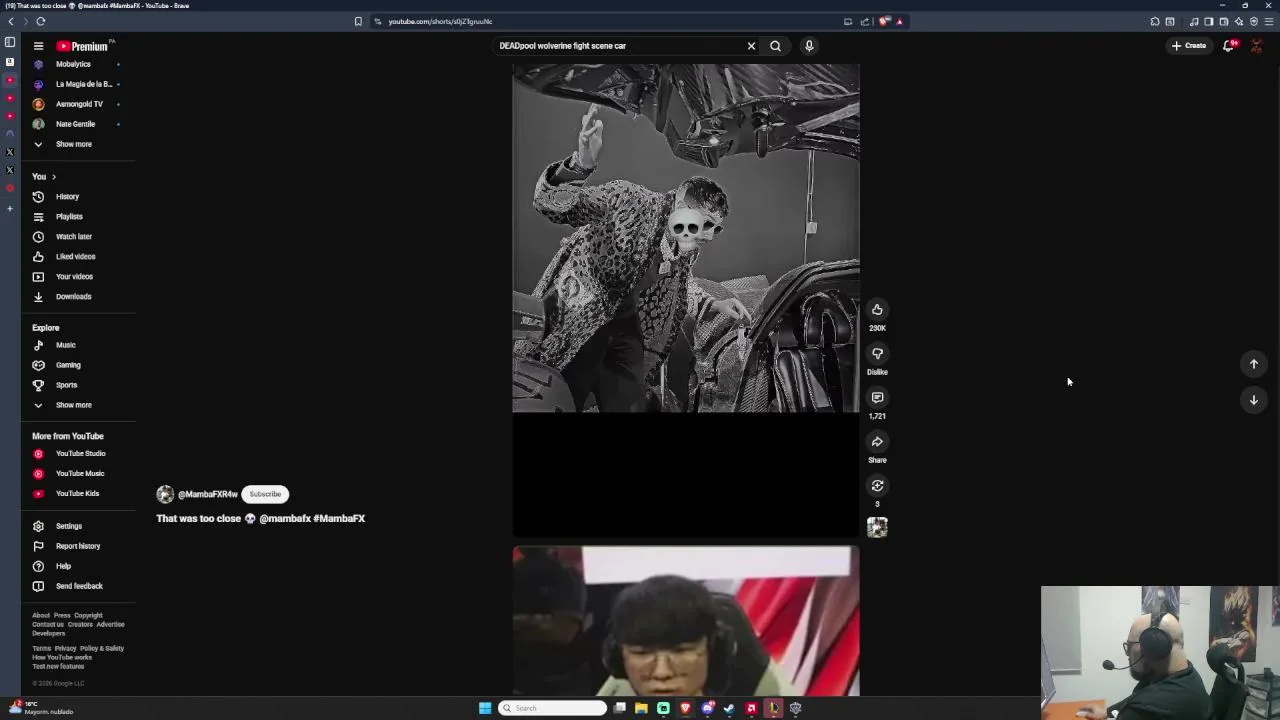Open History in the sidebar

(67, 197)
